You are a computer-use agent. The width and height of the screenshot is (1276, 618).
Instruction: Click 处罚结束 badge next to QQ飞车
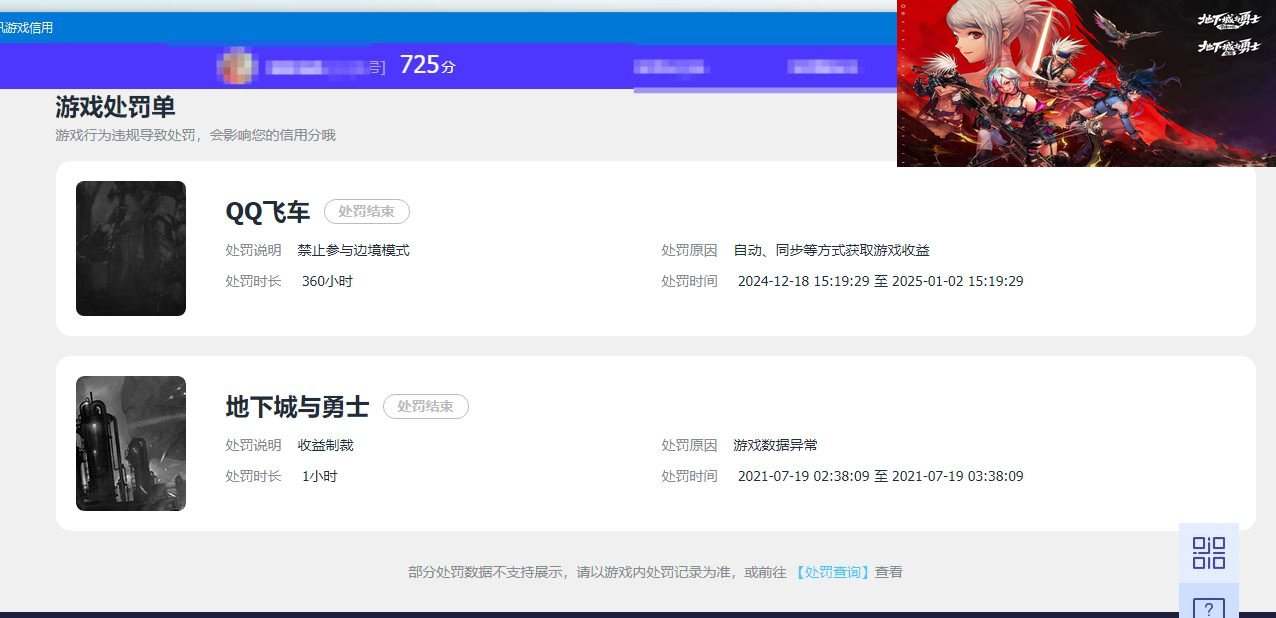coord(366,211)
